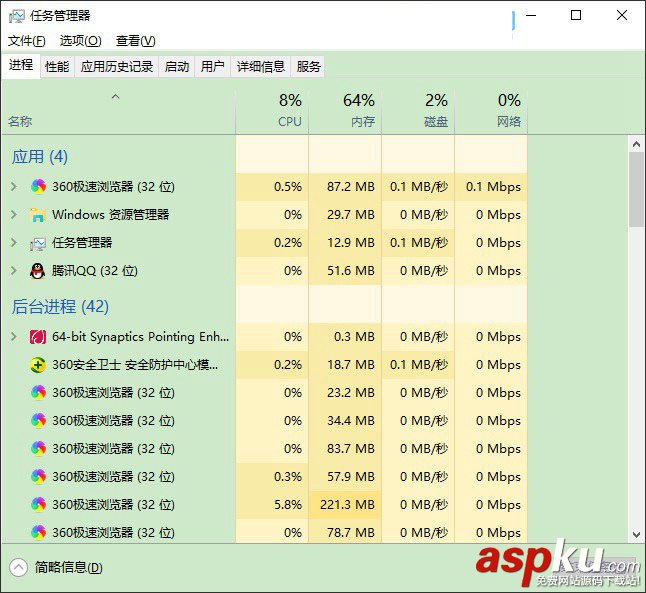Expand the 任务管理器 app row
Image resolution: width=646 pixels, height=593 pixels.
click(14, 243)
